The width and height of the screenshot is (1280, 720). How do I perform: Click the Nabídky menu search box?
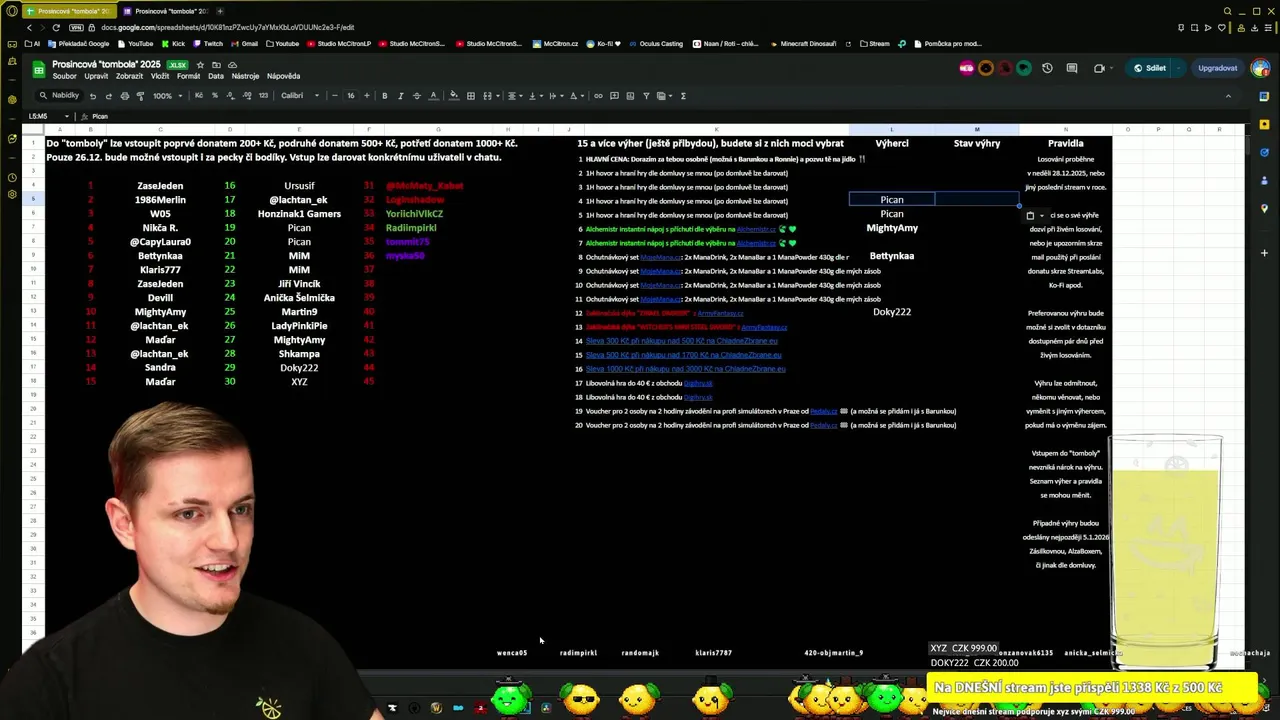pyautogui.click(x=58, y=96)
